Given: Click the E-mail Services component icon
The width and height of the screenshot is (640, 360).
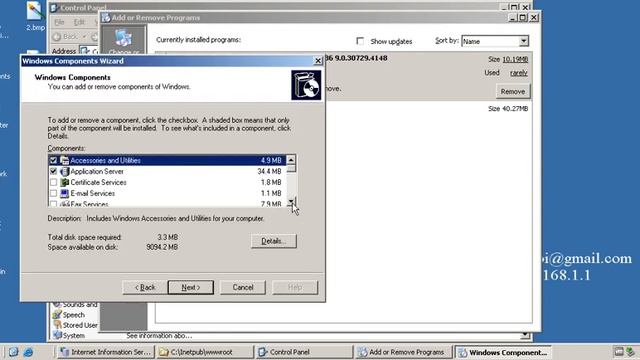Looking at the screenshot, I should click(x=64, y=193).
